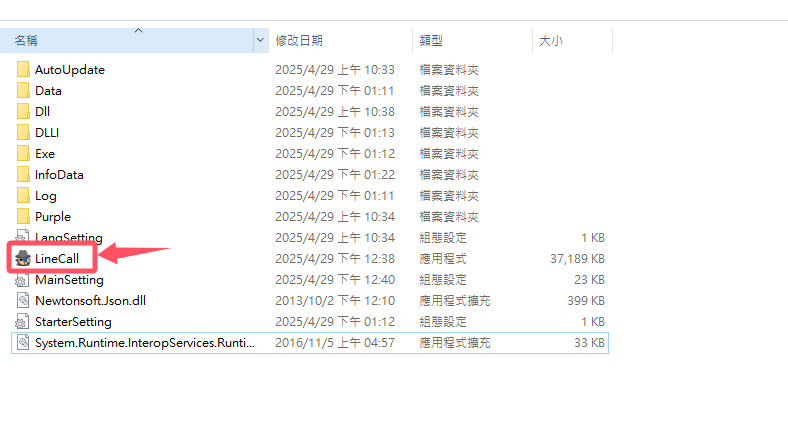
Task: Select the Data folder name
Action: (x=48, y=91)
